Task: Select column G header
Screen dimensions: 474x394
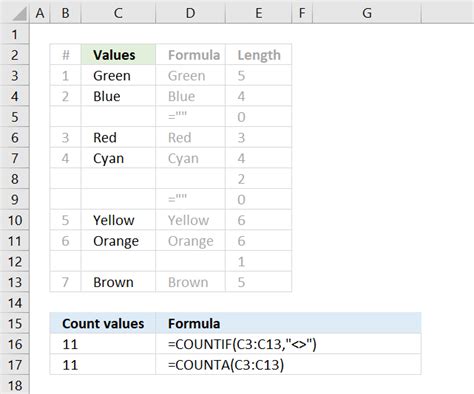Action: (x=367, y=13)
